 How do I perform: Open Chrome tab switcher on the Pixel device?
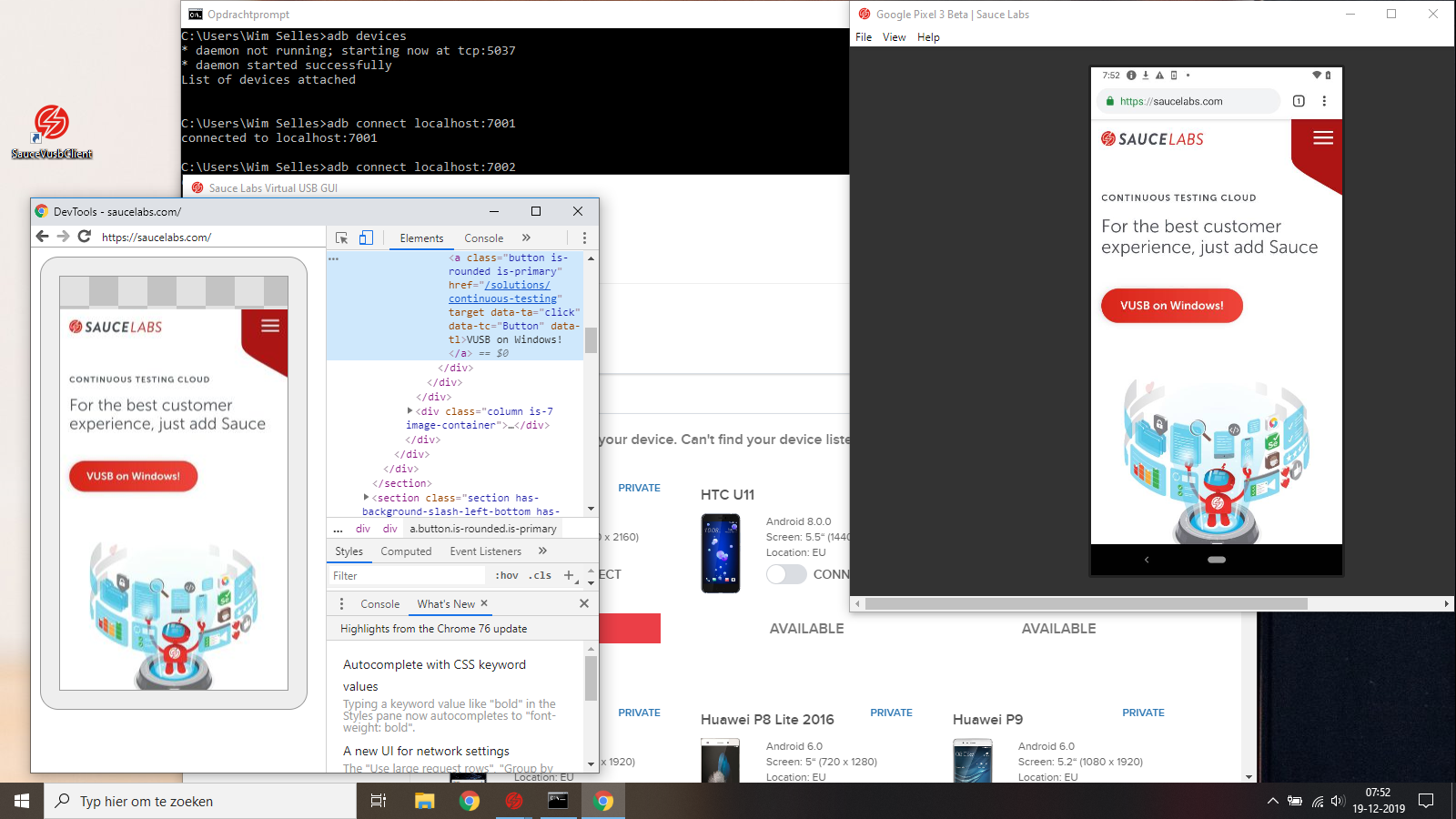(x=1298, y=101)
